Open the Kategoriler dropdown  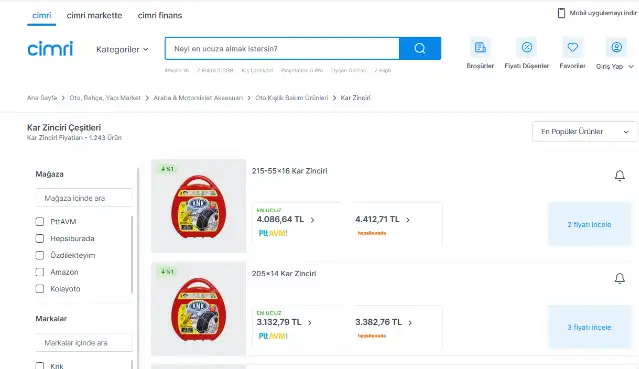coord(122,49)
